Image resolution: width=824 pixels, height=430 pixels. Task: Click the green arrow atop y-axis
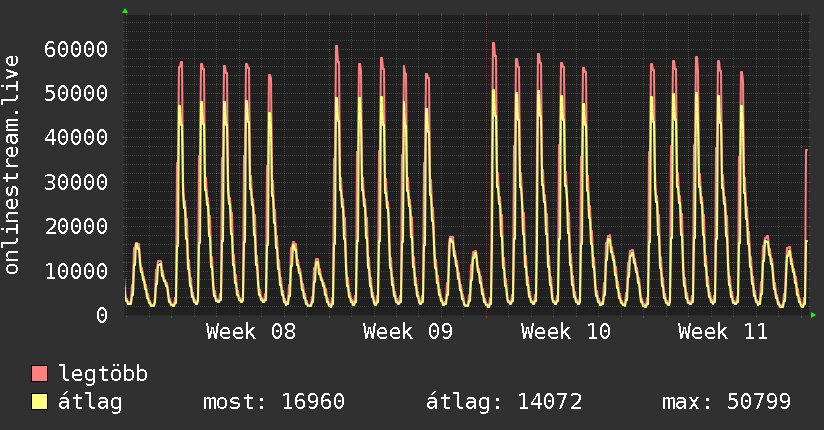point(125,11)
